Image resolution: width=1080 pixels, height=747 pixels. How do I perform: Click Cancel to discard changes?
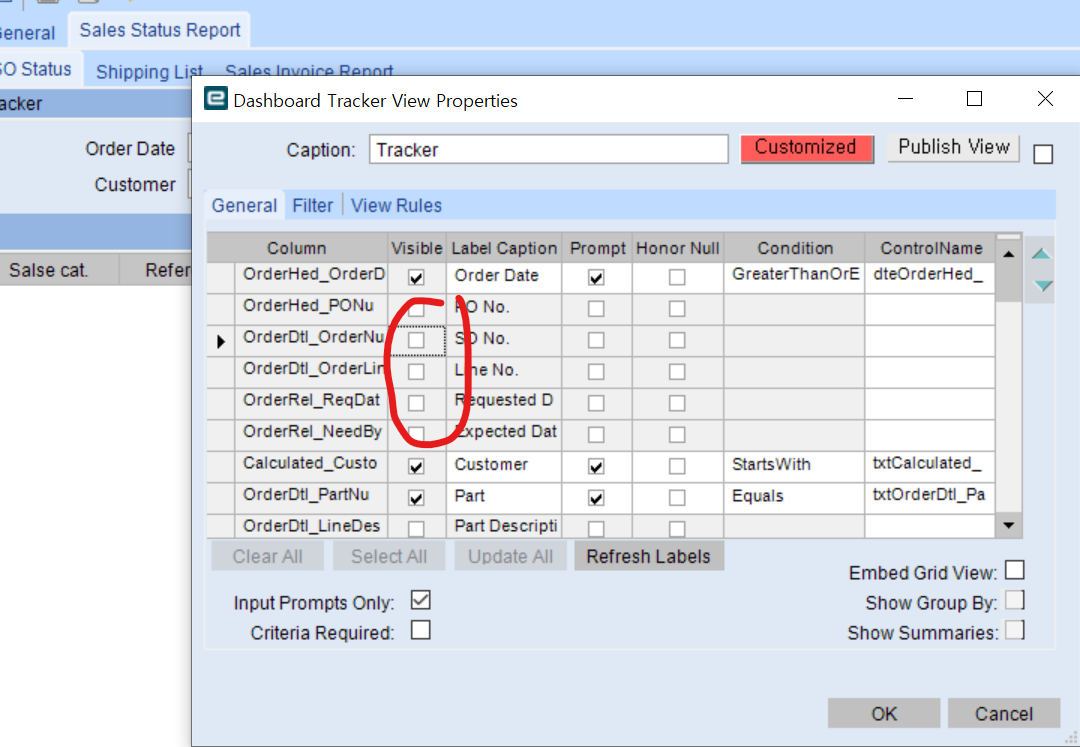1004,713
